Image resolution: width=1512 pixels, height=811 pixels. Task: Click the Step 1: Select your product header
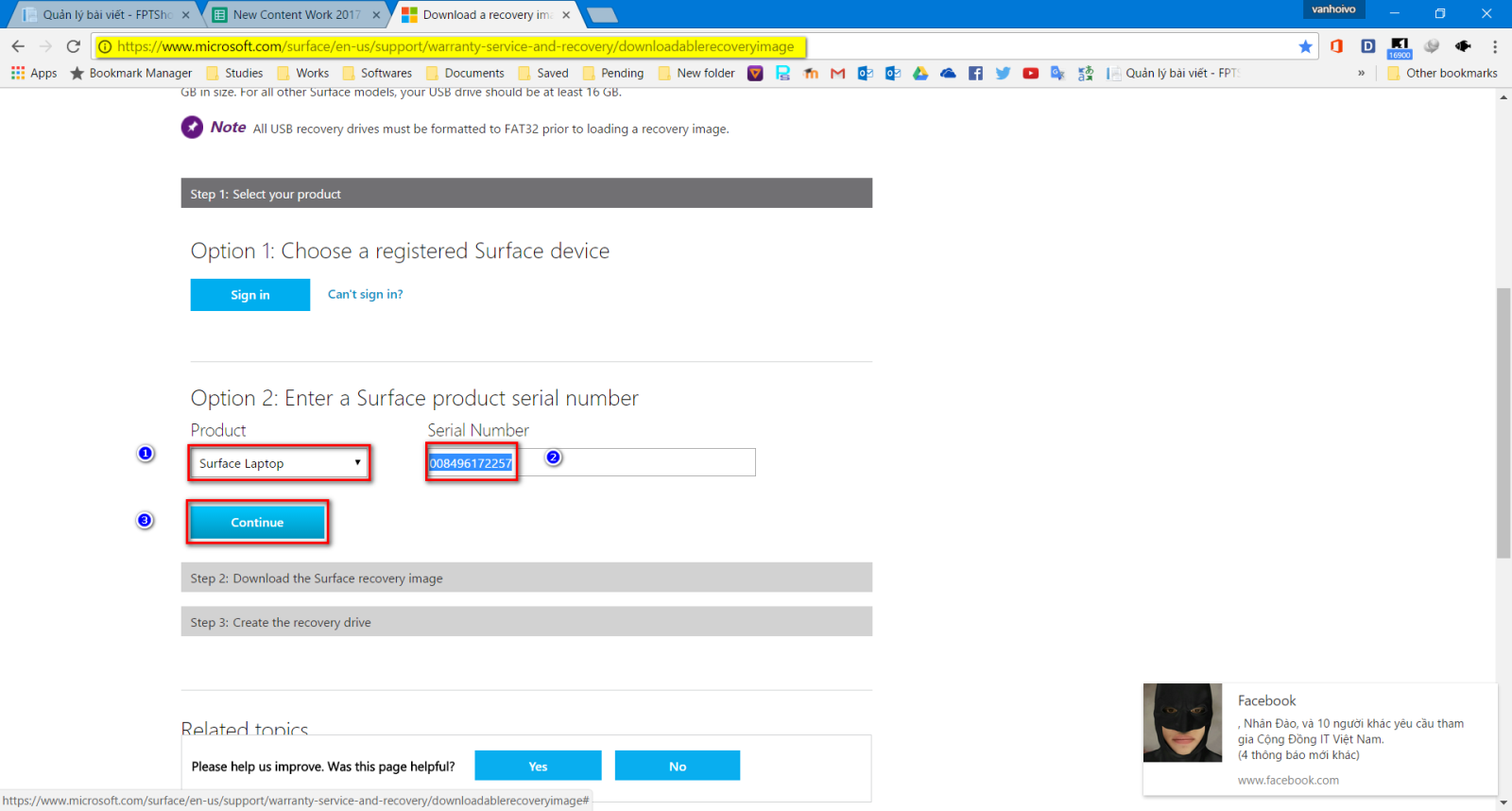pyautogui.click(x=526, y=193)
